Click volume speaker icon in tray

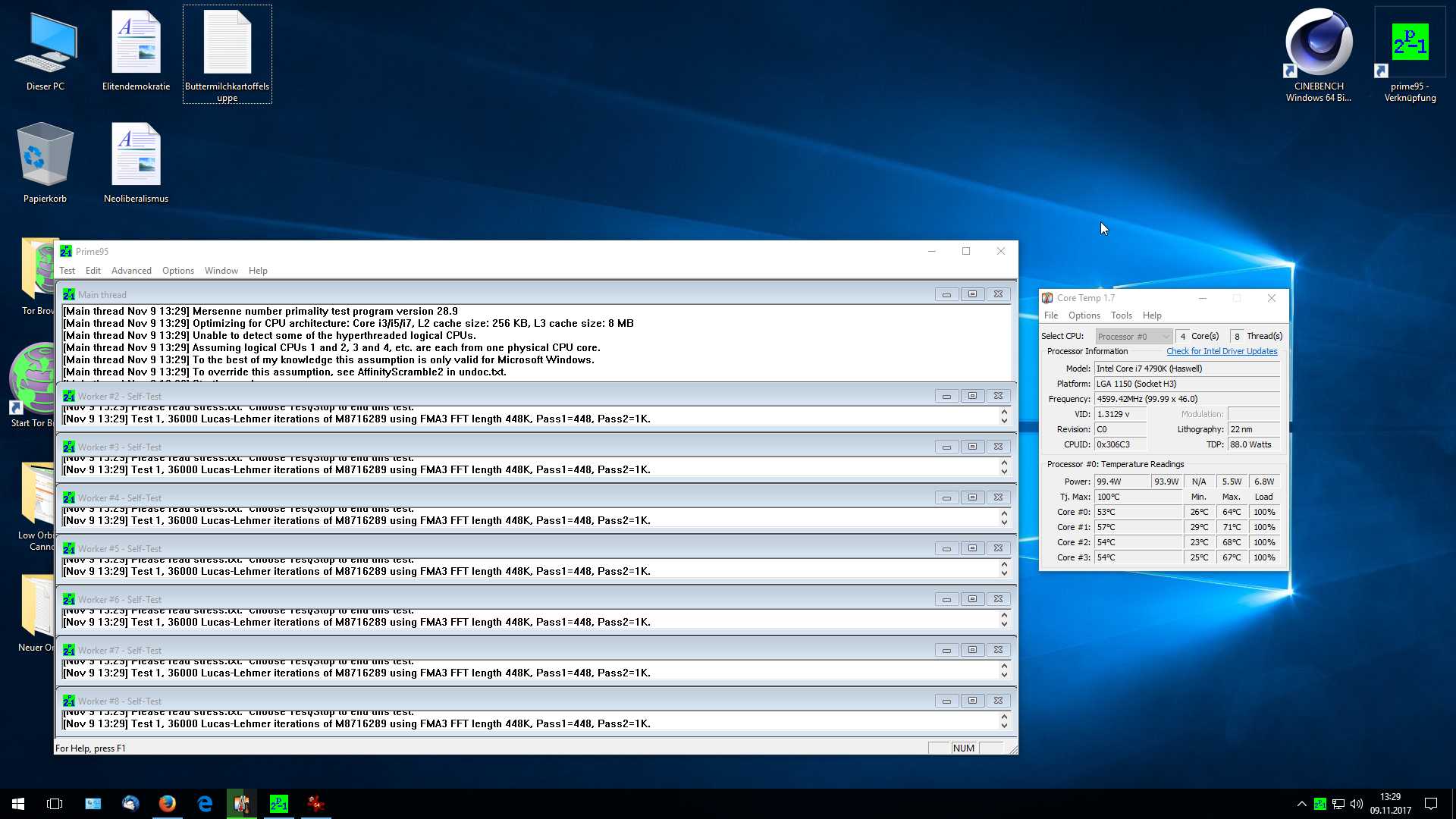(1357, 803)
